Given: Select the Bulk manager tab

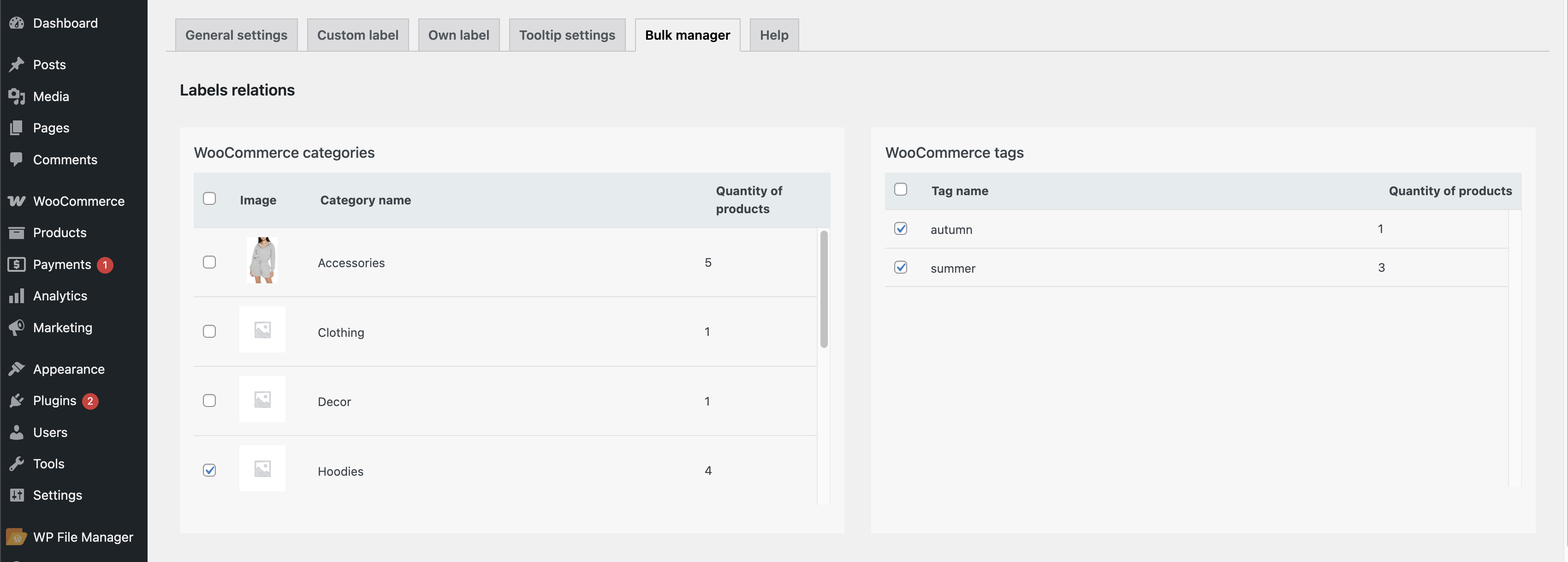Looking at the screenshot, I should tap(688, 36).
